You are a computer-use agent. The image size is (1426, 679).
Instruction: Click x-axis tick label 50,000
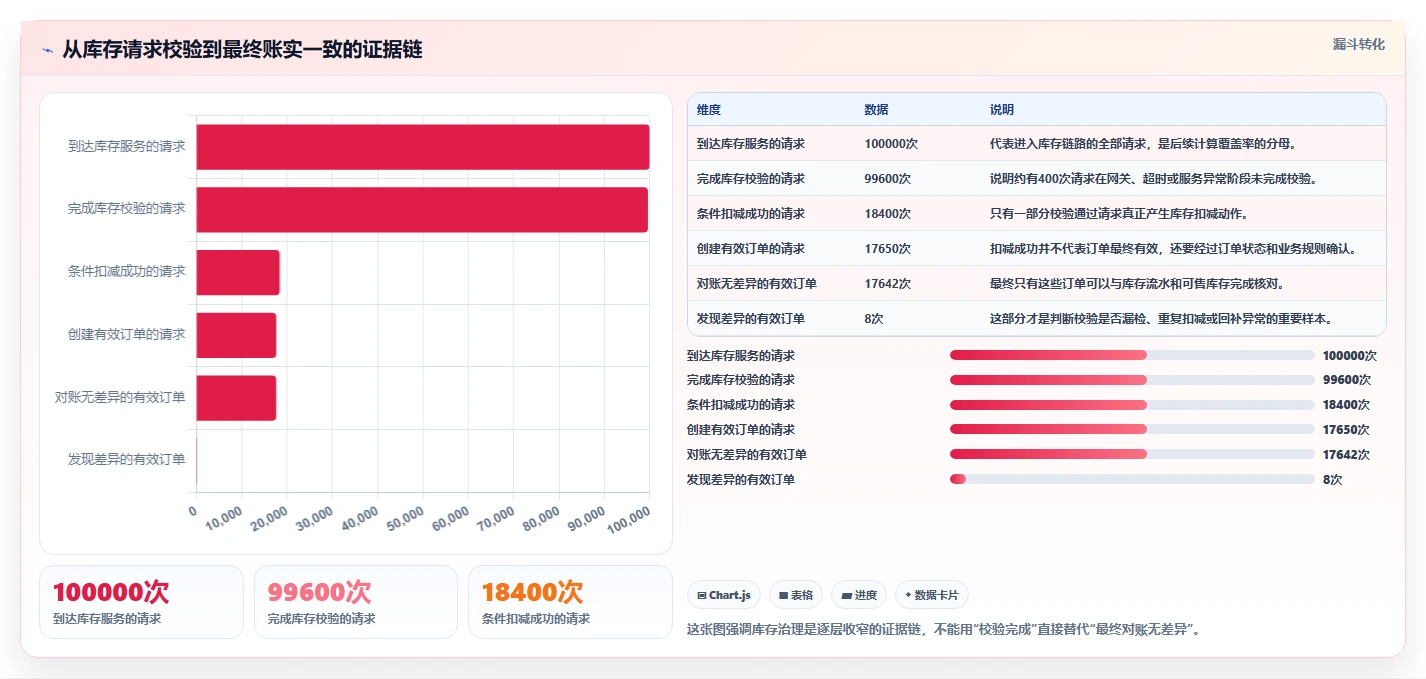coord(405,518)
